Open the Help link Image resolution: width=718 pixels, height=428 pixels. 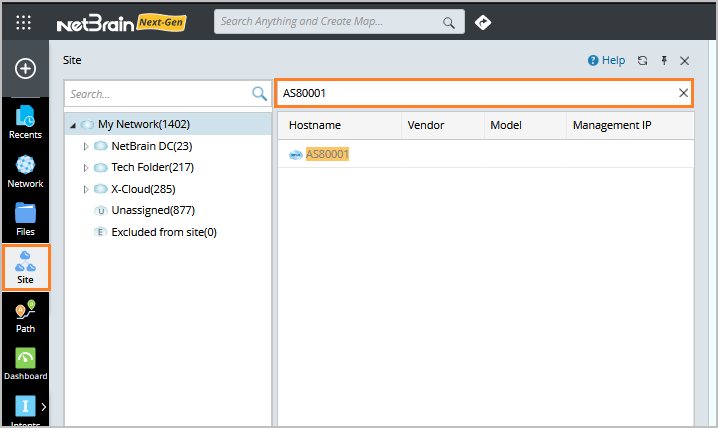click(606, 61)
